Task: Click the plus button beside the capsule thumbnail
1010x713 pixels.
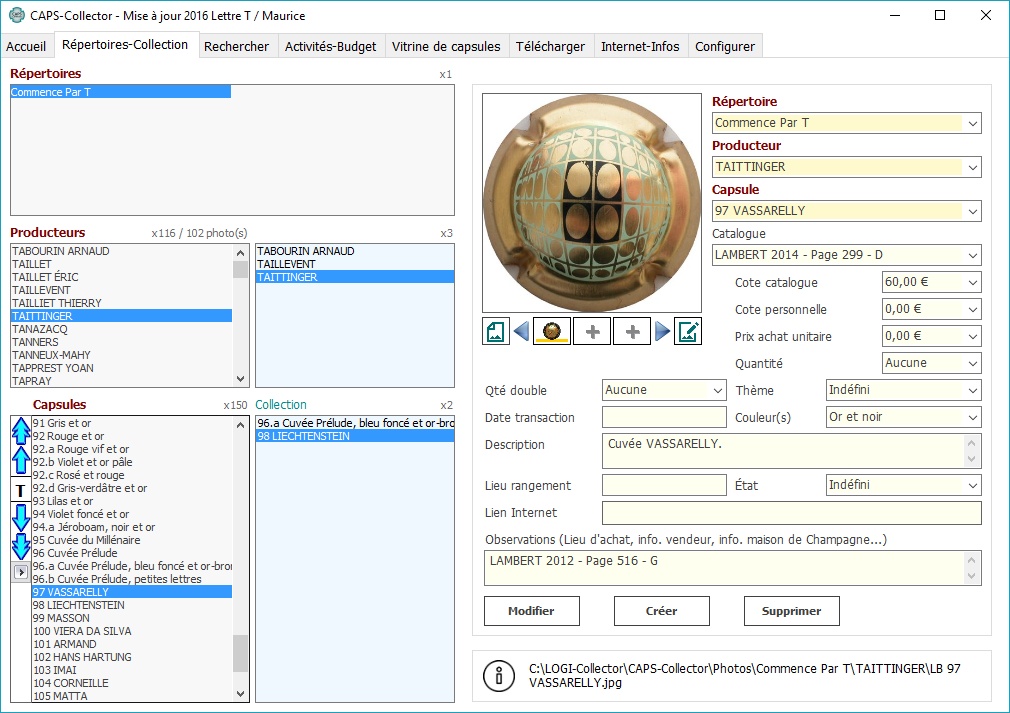Action: click(x=592, y=332)
